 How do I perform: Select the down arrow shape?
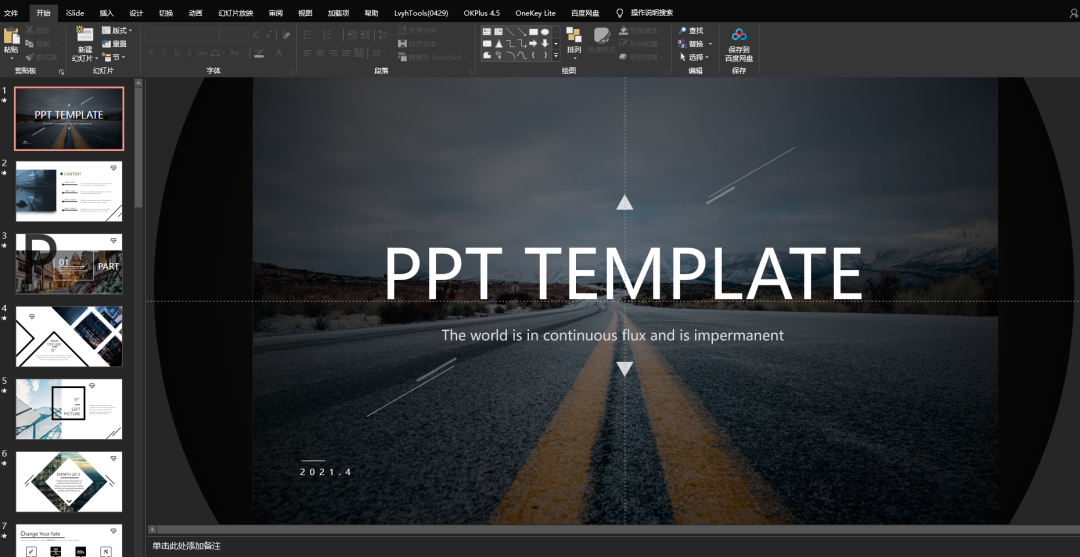pos(545,43)
